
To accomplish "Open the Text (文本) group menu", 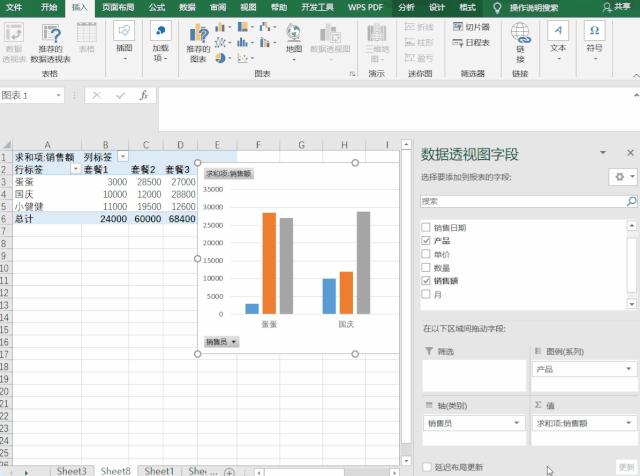I will 558,42.
